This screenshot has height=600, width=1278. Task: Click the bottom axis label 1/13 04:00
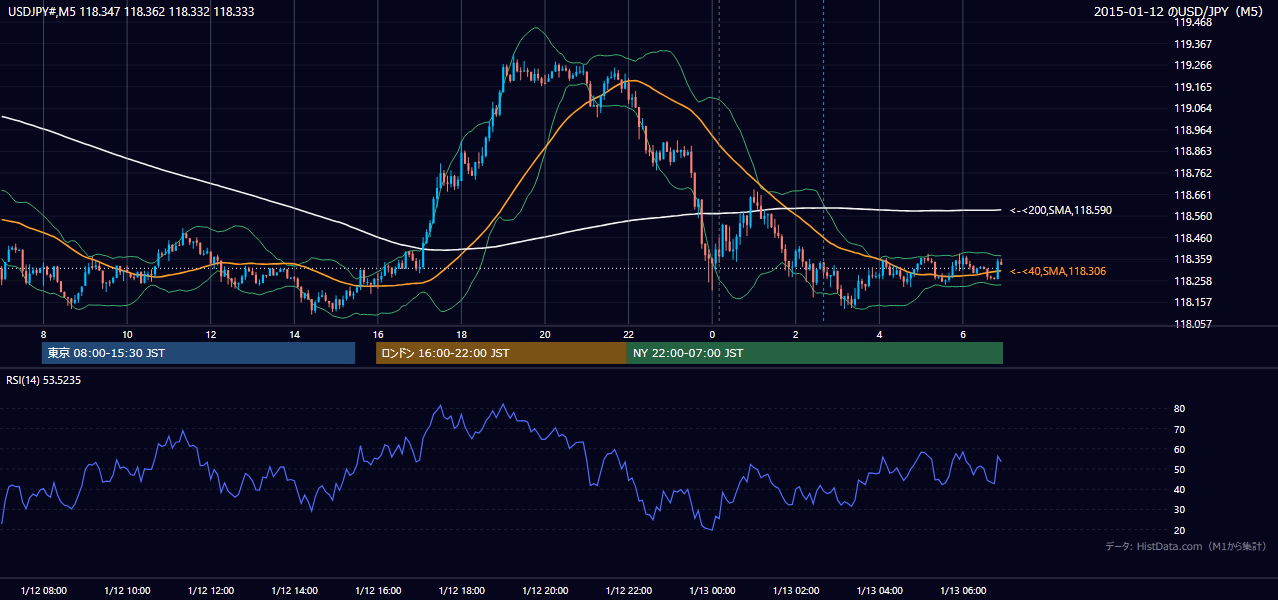click(880, 590)
